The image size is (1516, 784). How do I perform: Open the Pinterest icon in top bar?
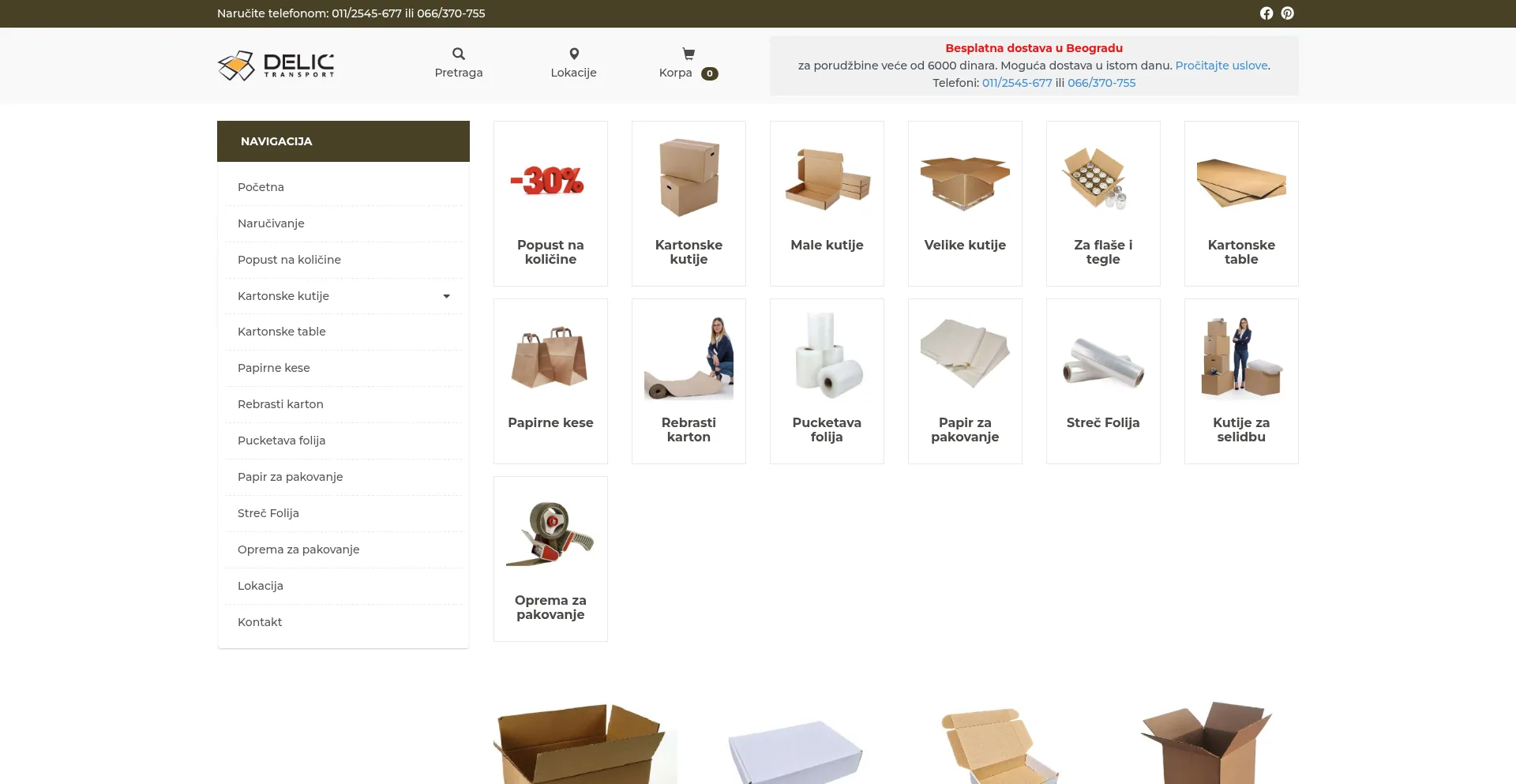coord(1288,13)
